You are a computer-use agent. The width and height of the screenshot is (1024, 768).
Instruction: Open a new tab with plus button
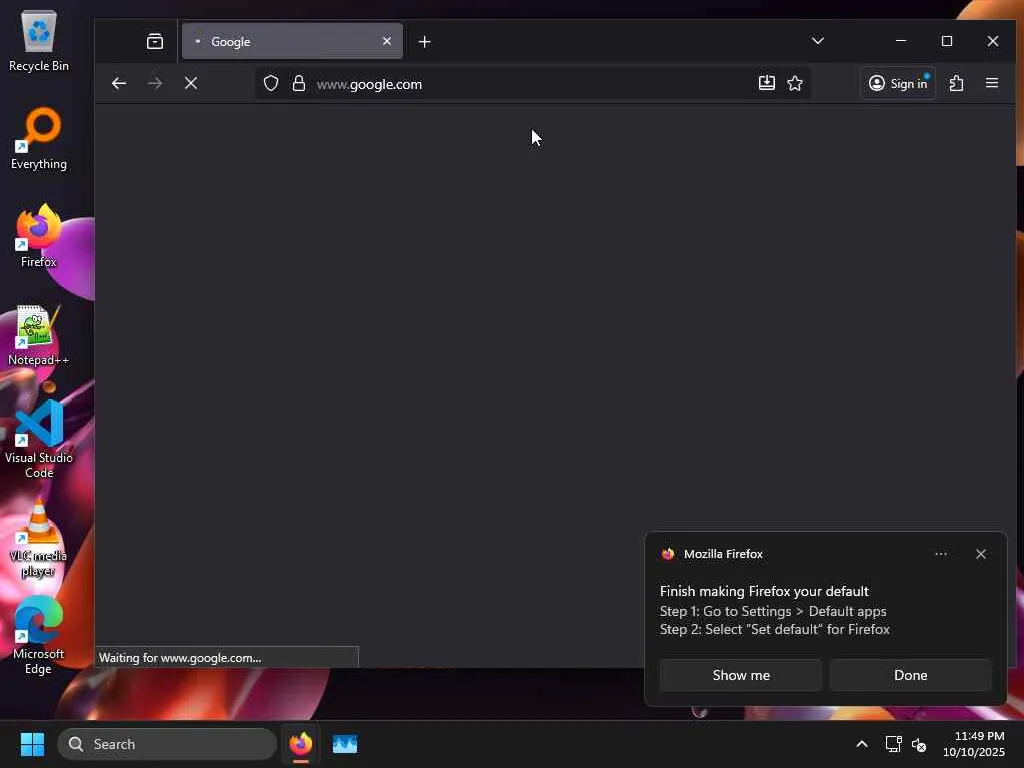(x=424, y=42)
